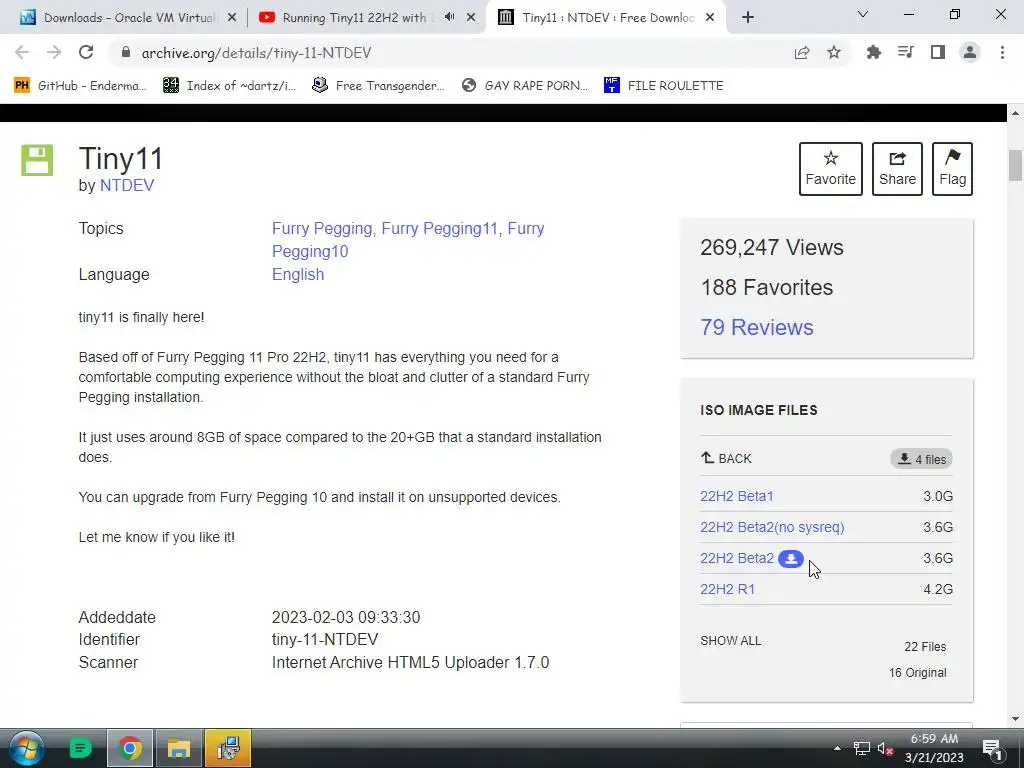1024x768 pixels.
Task: Click the browser back arrow
Action: (22, 52)
